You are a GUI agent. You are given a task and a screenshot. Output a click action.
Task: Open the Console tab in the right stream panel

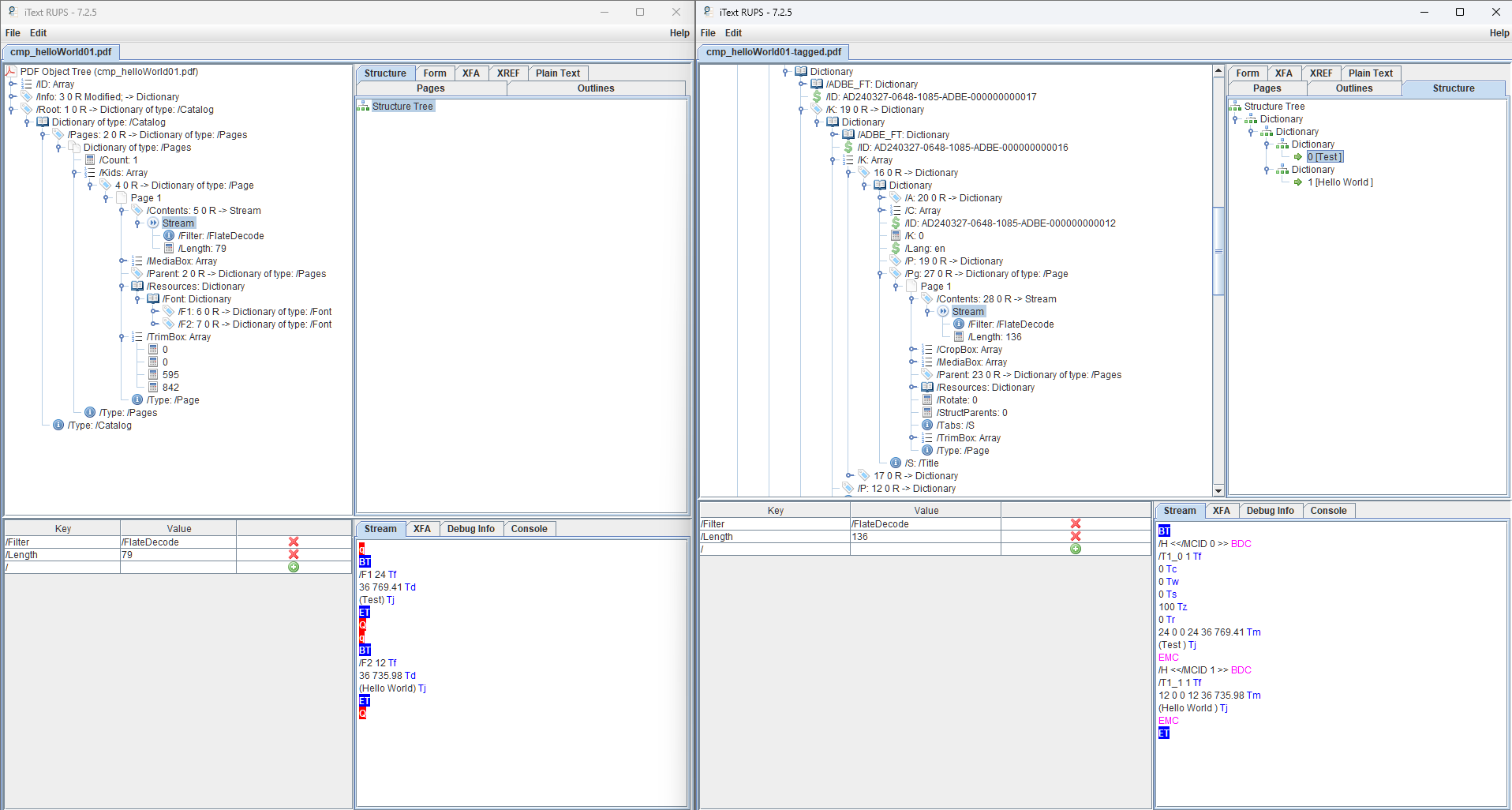click(1329, 511)
